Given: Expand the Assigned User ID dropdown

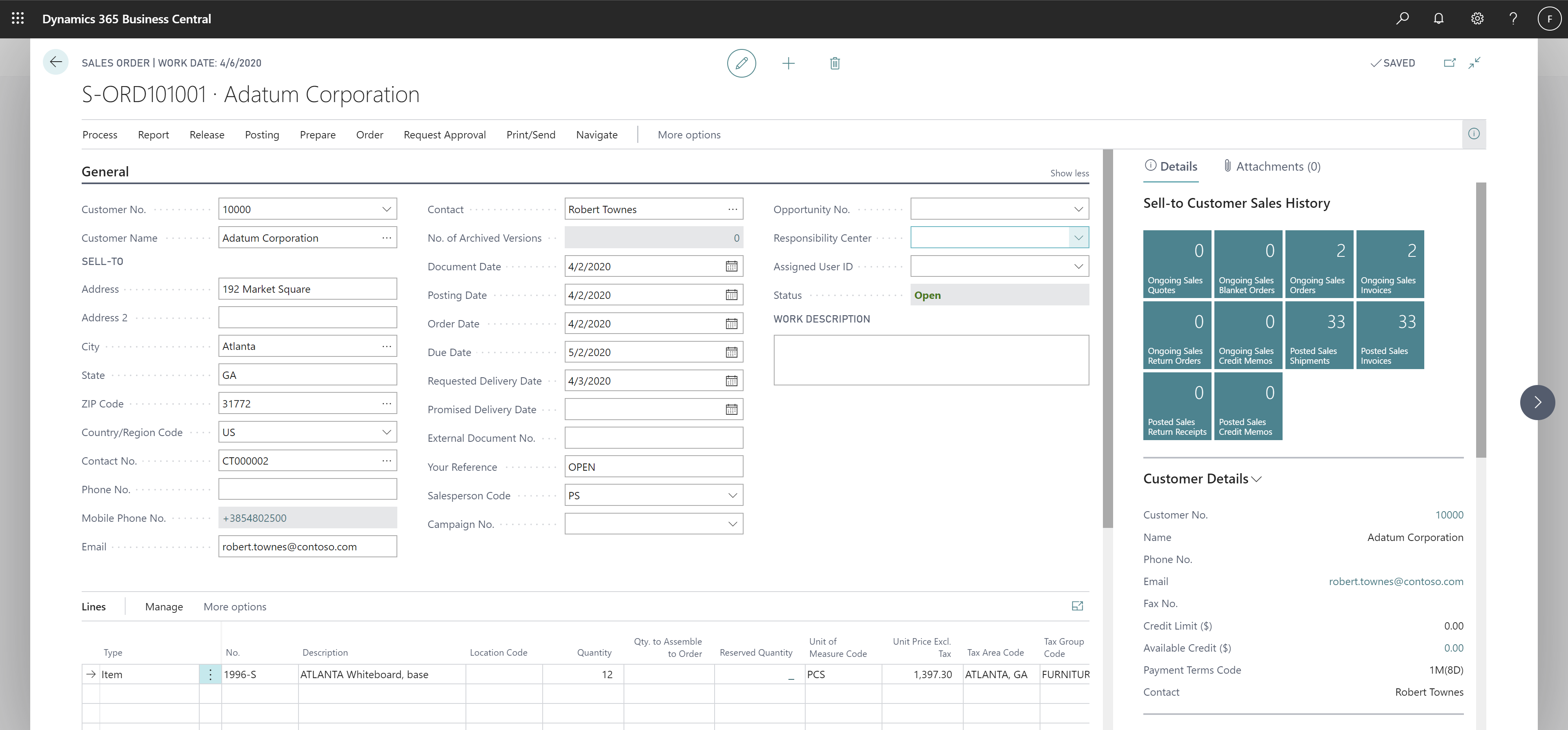Looking at the screenshot, I should pos(1078,265).
